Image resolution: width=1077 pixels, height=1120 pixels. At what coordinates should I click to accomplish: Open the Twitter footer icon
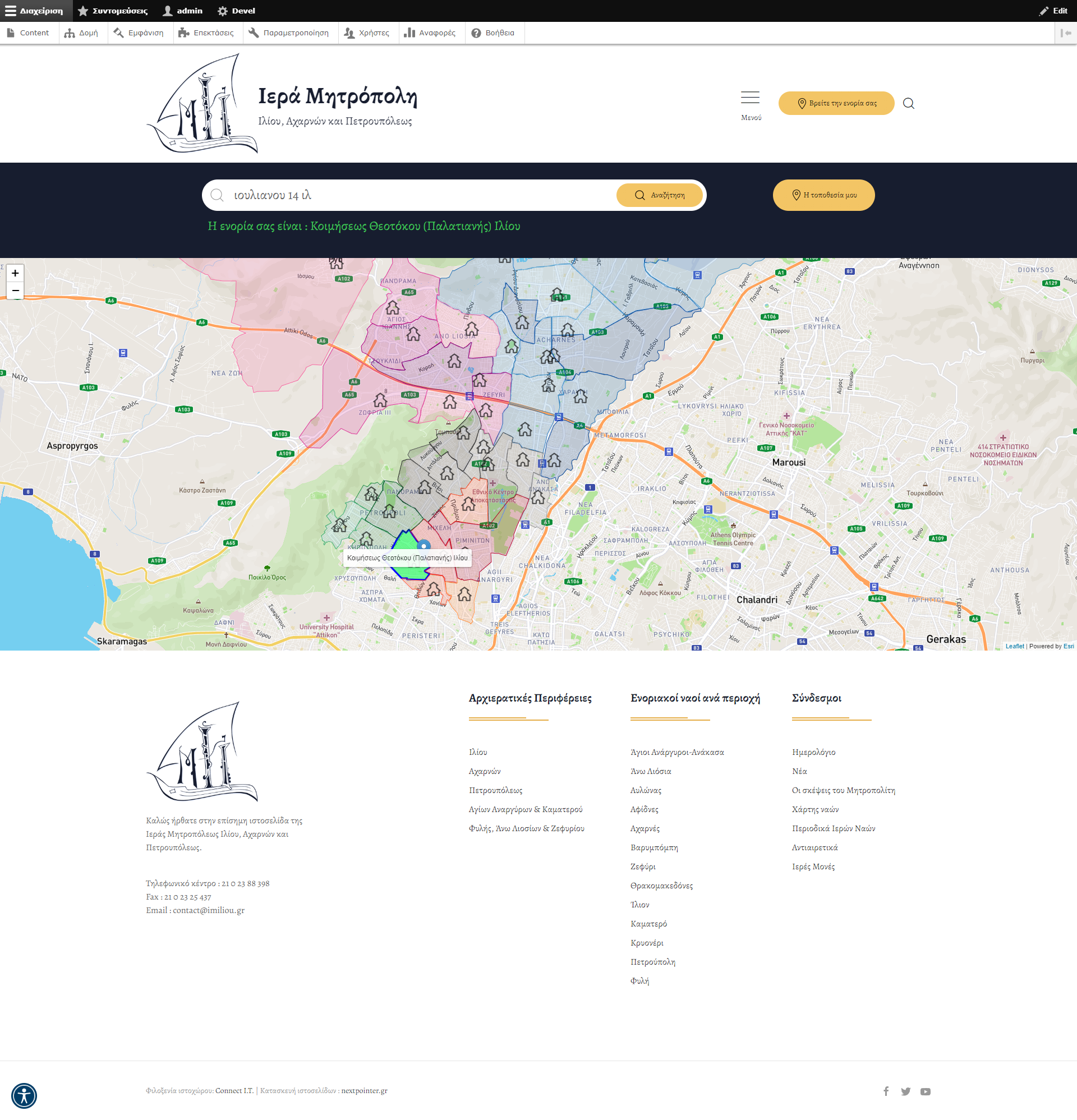pyautogui.click(x=905, y=1091)
